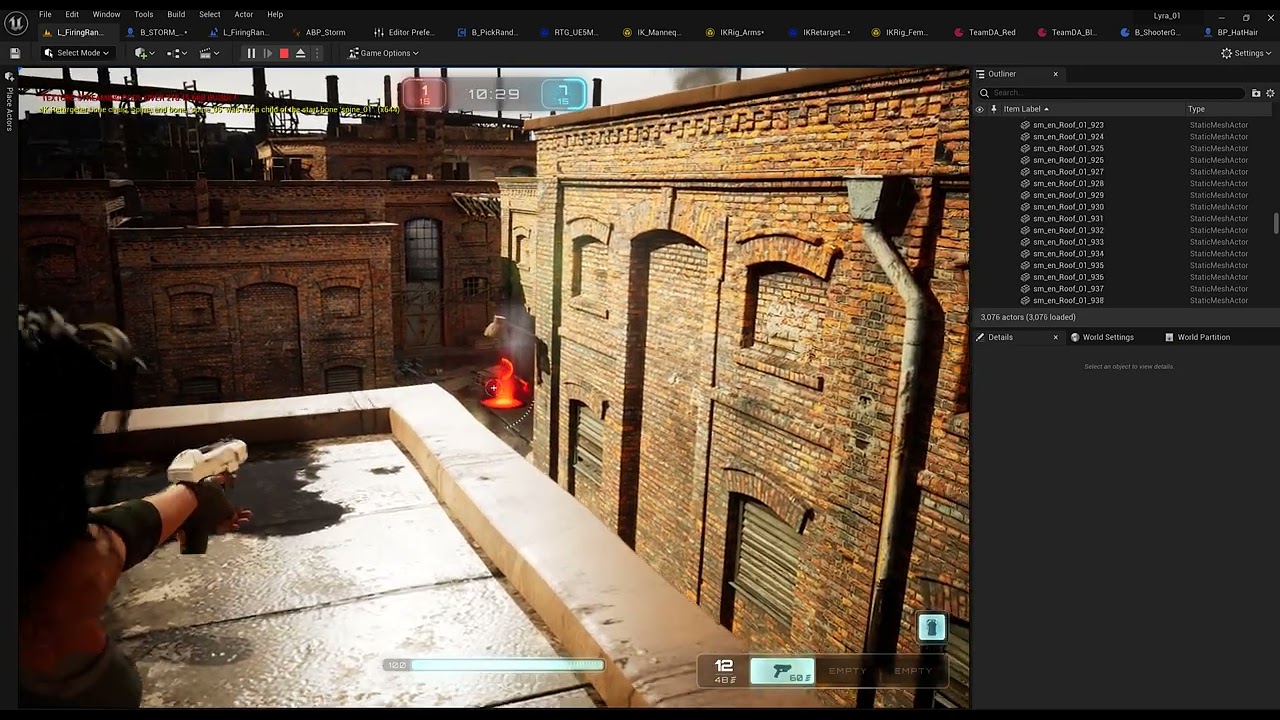Click the Outliner search field

(1112, 93)
